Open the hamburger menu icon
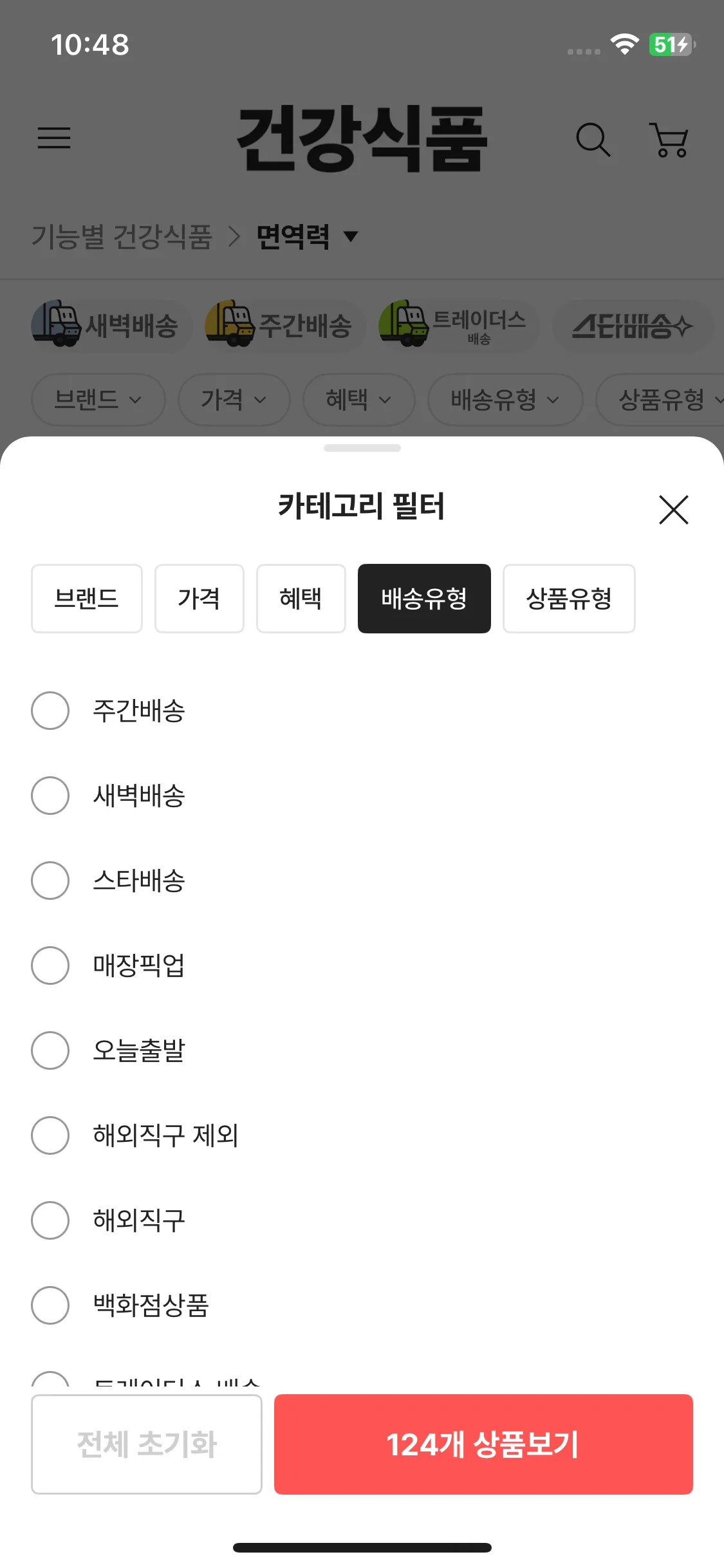The width and height of the screenshot is (724, 1568). point(54,138)
